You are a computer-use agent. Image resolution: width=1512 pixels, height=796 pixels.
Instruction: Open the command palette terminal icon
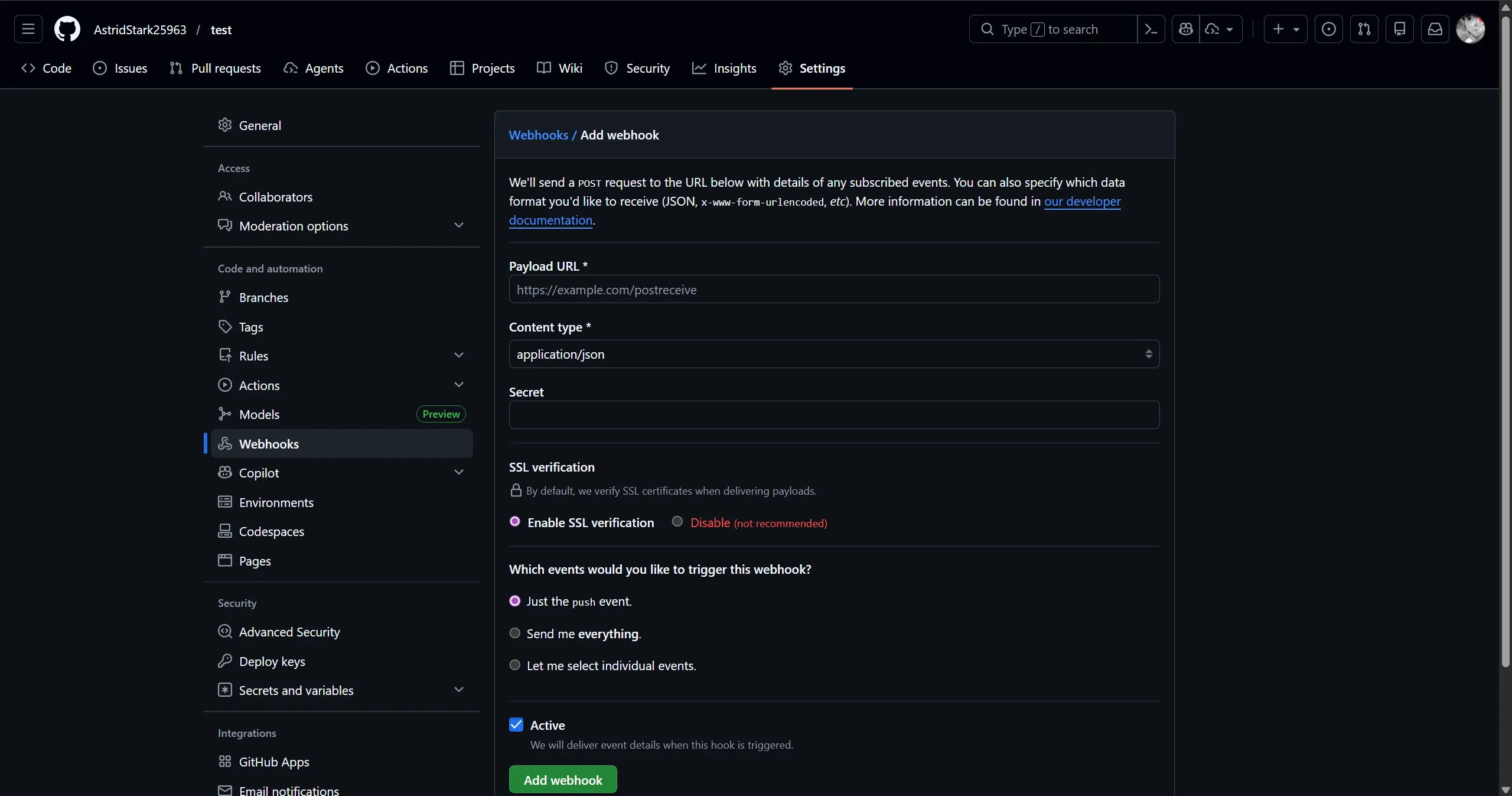tap(1151, 29)
